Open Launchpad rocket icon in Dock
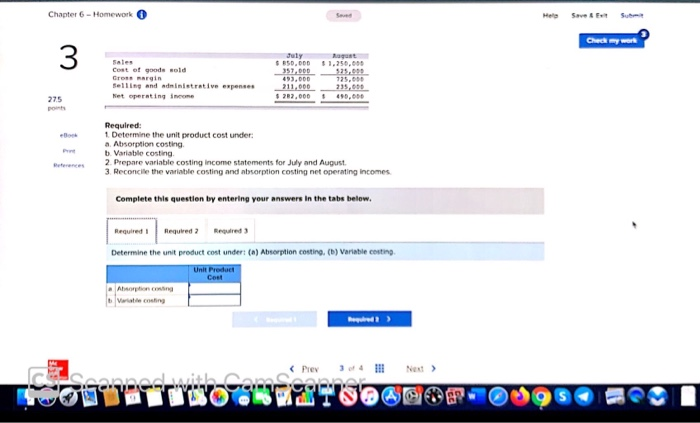Image resolution: width=700 pixels, height=423 pixels. click(69, 397)
